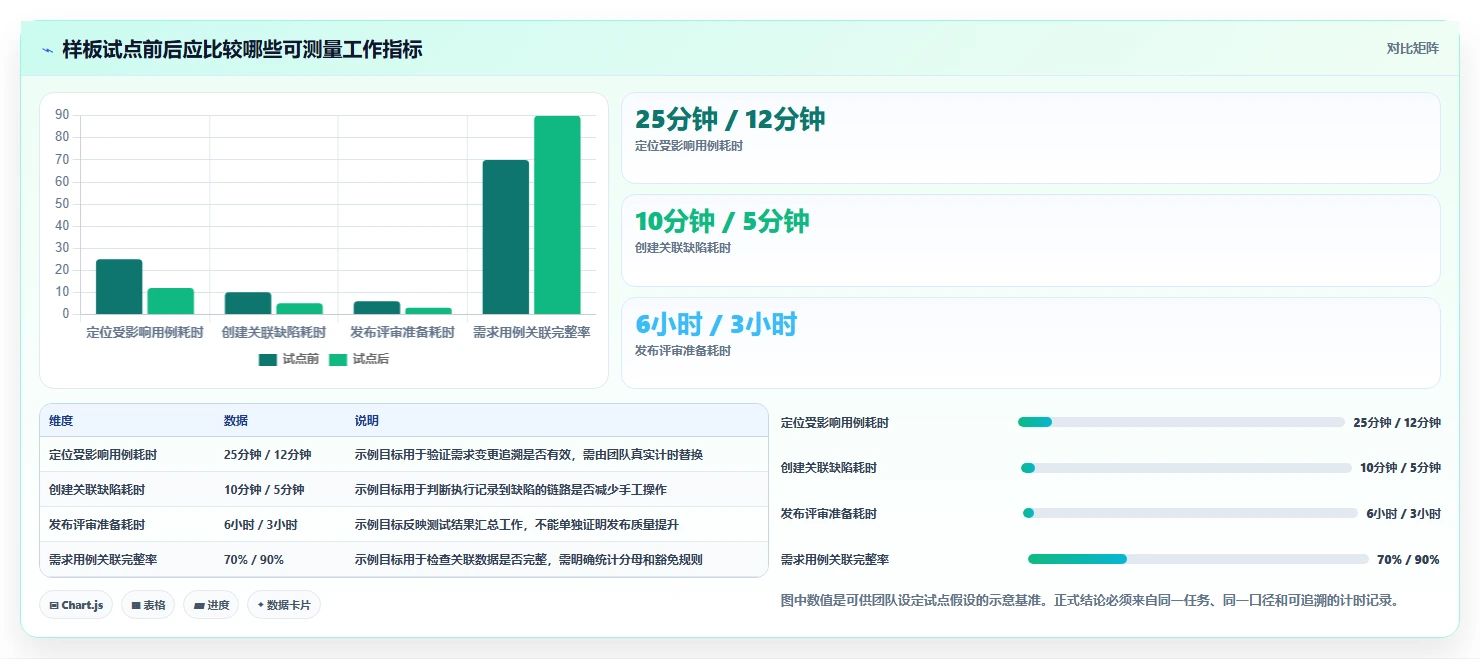This screenshot has width=1480, height=659.
Task: Click the chart x-axis label 定位受影响用例耗时
Action: 145,332
